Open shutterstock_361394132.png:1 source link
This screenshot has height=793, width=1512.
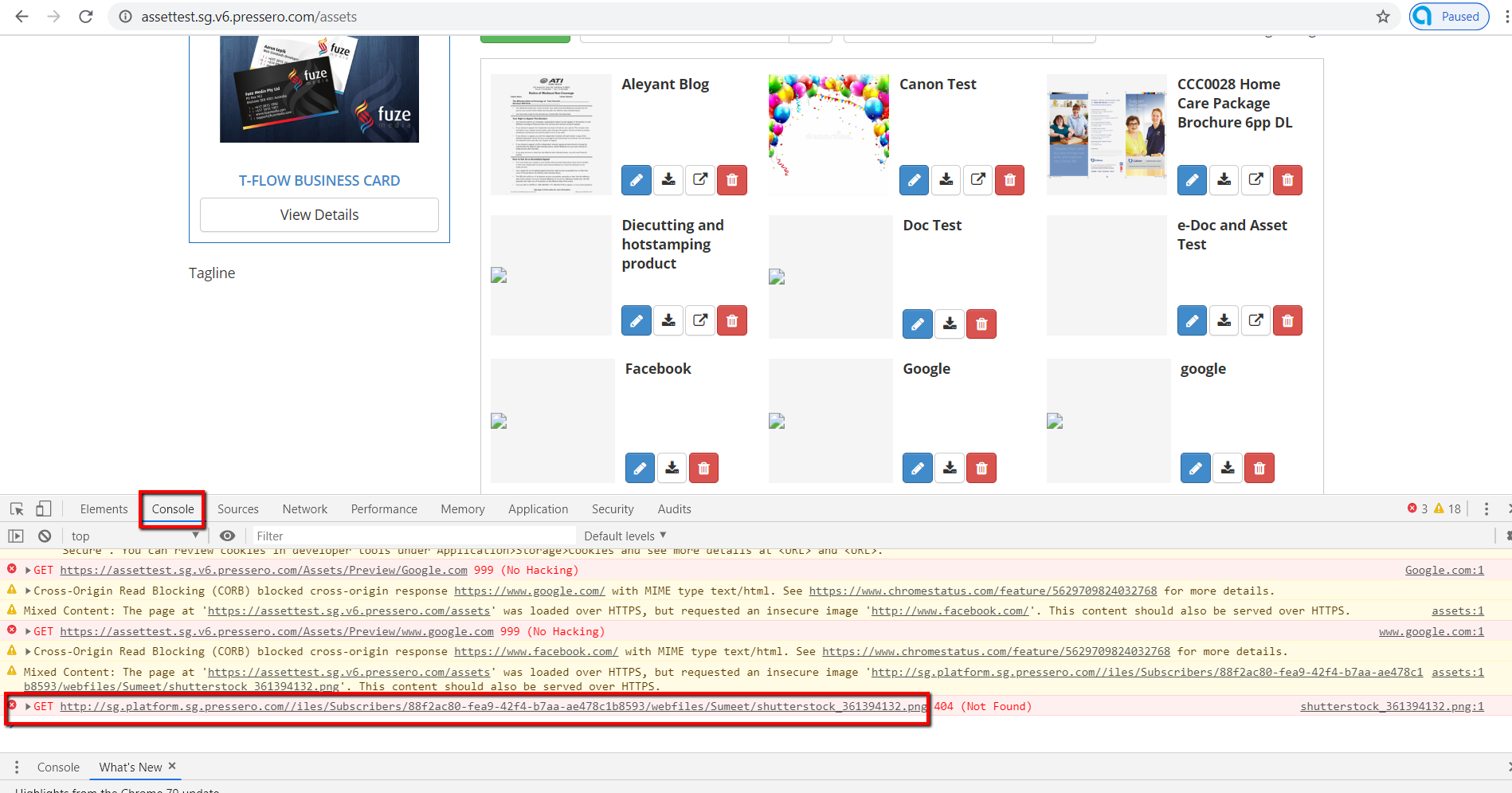[1393, 707]
